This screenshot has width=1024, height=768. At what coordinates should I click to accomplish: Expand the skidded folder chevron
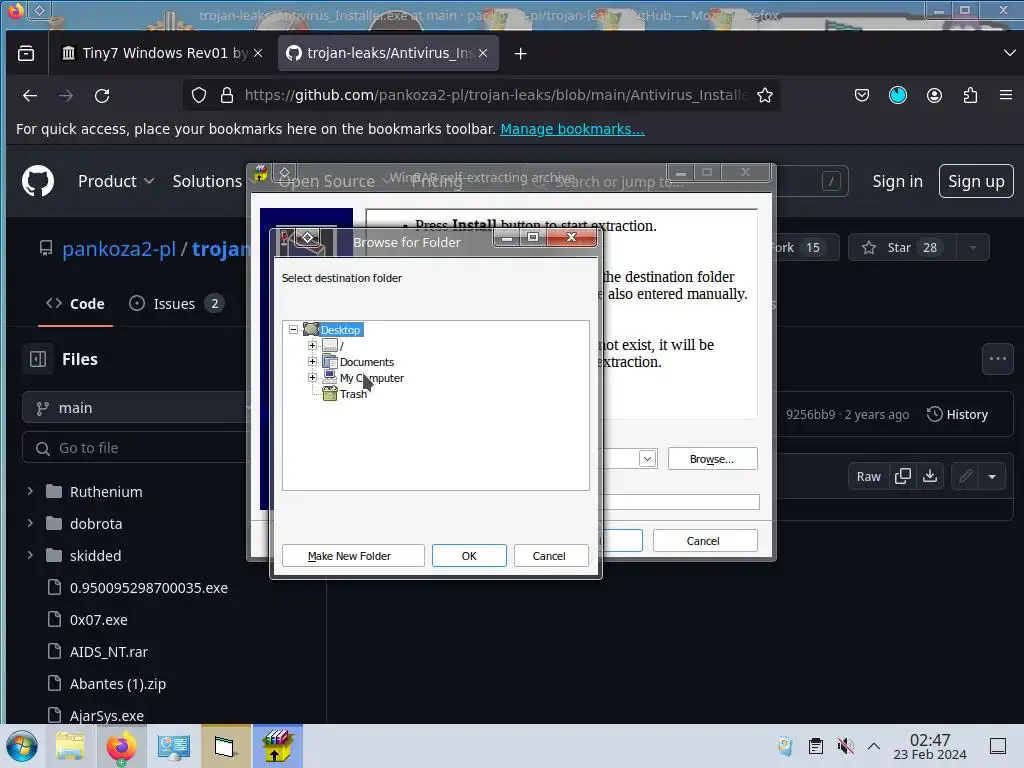[30, 555]
